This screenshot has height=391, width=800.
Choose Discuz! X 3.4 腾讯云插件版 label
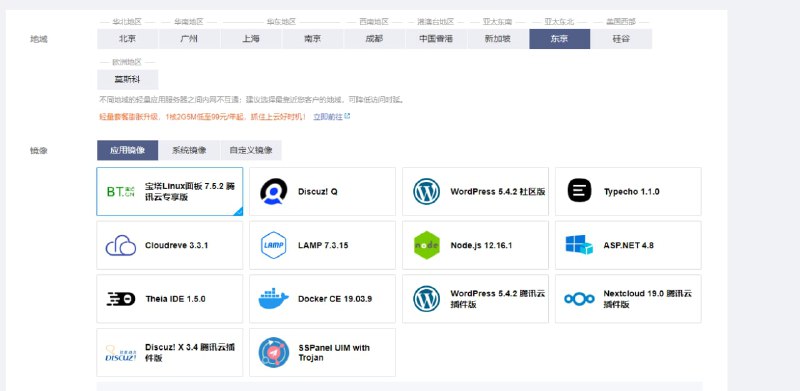click(190, 353)
